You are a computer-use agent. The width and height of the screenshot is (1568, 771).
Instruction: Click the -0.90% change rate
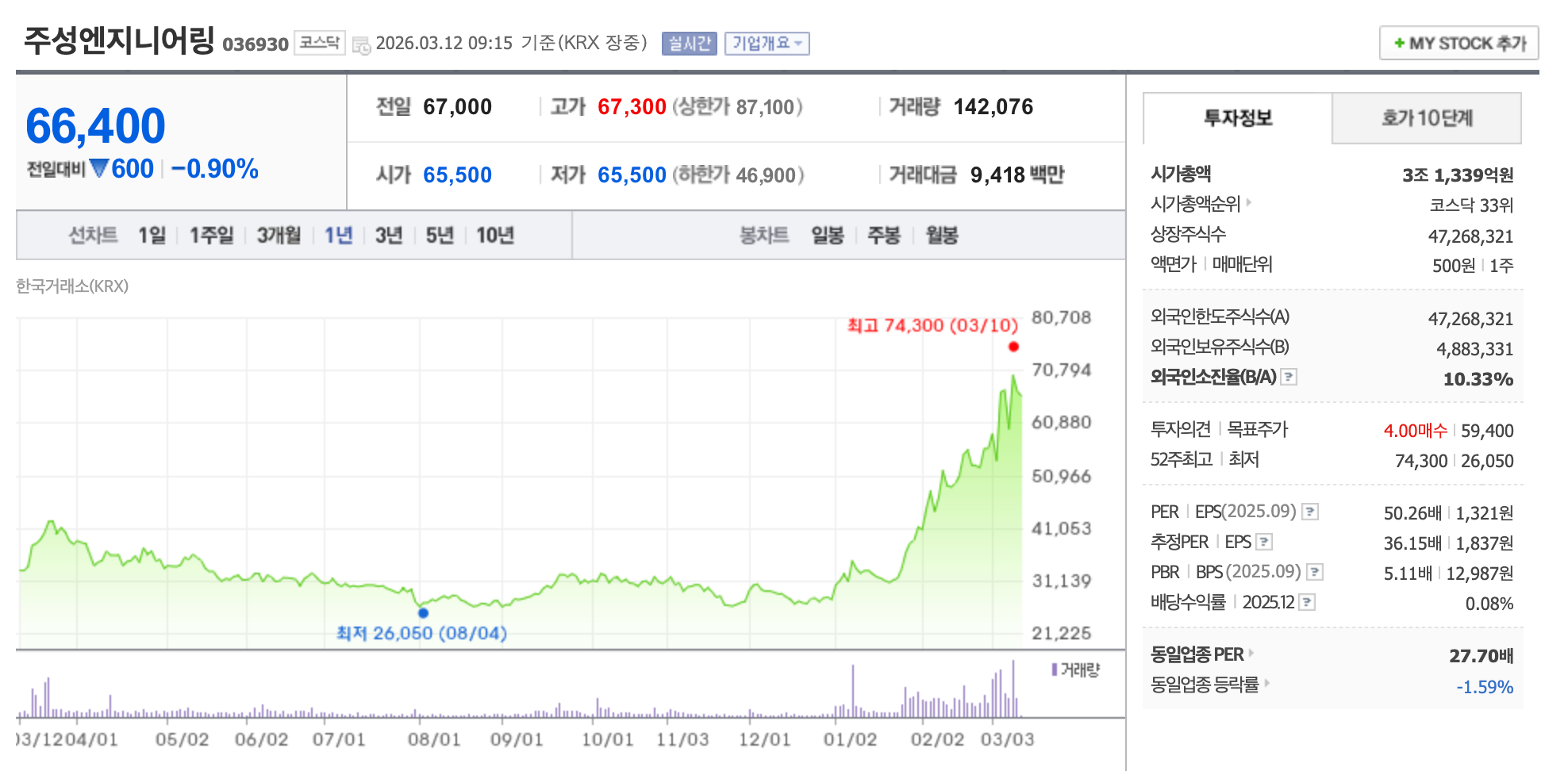coord(214,169)
